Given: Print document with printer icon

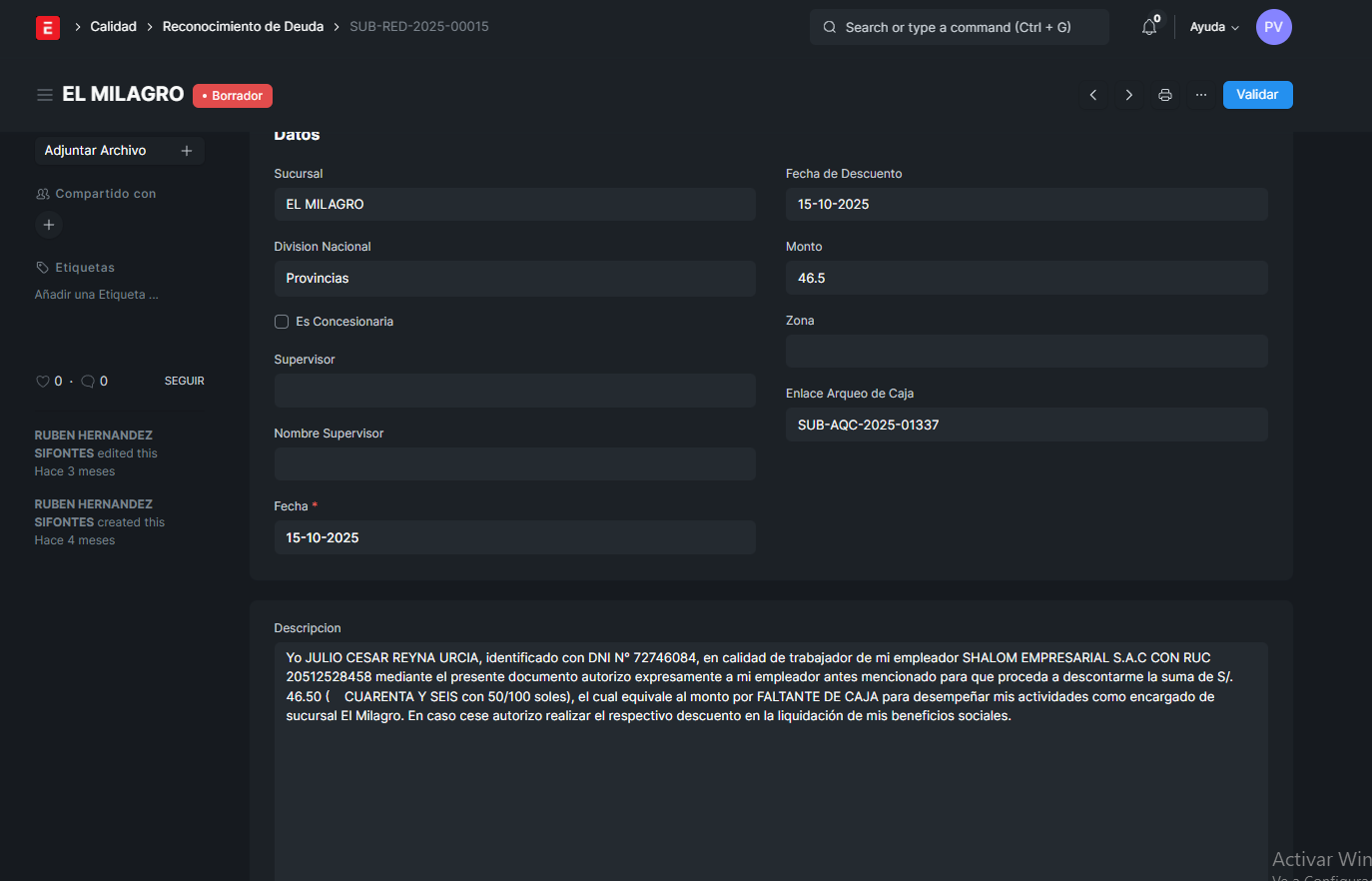Looking at the screenshot, I should [1165, 95].
